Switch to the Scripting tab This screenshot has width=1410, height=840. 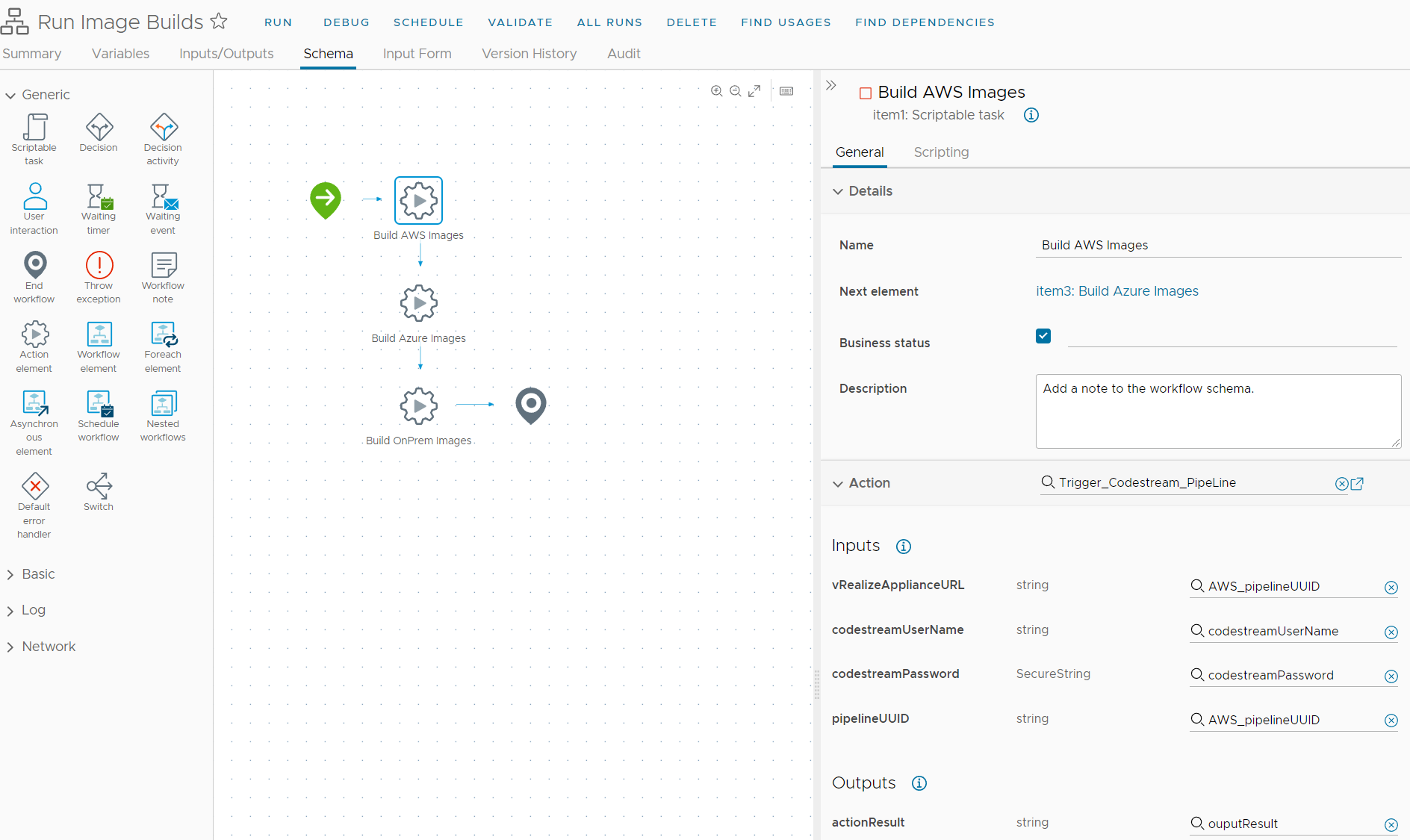[x=941, y=152]
